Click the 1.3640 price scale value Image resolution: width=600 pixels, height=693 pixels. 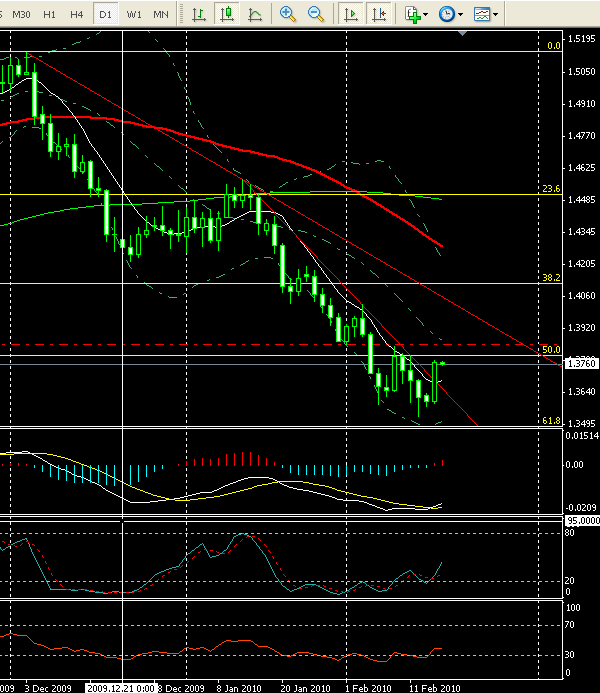click(581, 392)
